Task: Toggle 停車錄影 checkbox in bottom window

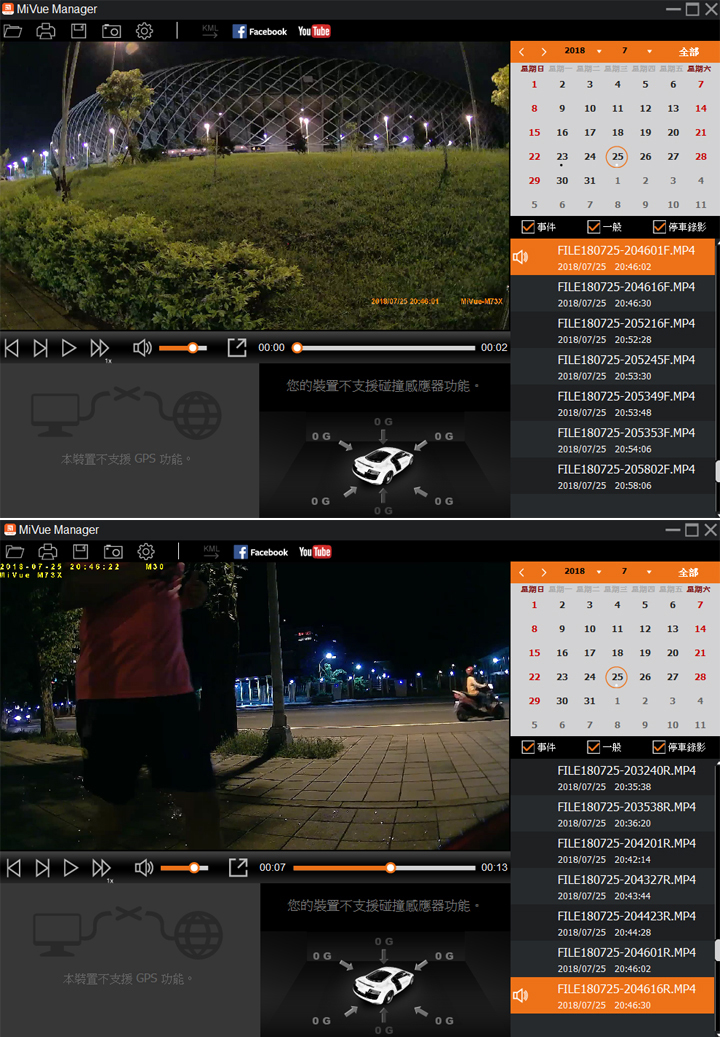Action: coord(659,747)
